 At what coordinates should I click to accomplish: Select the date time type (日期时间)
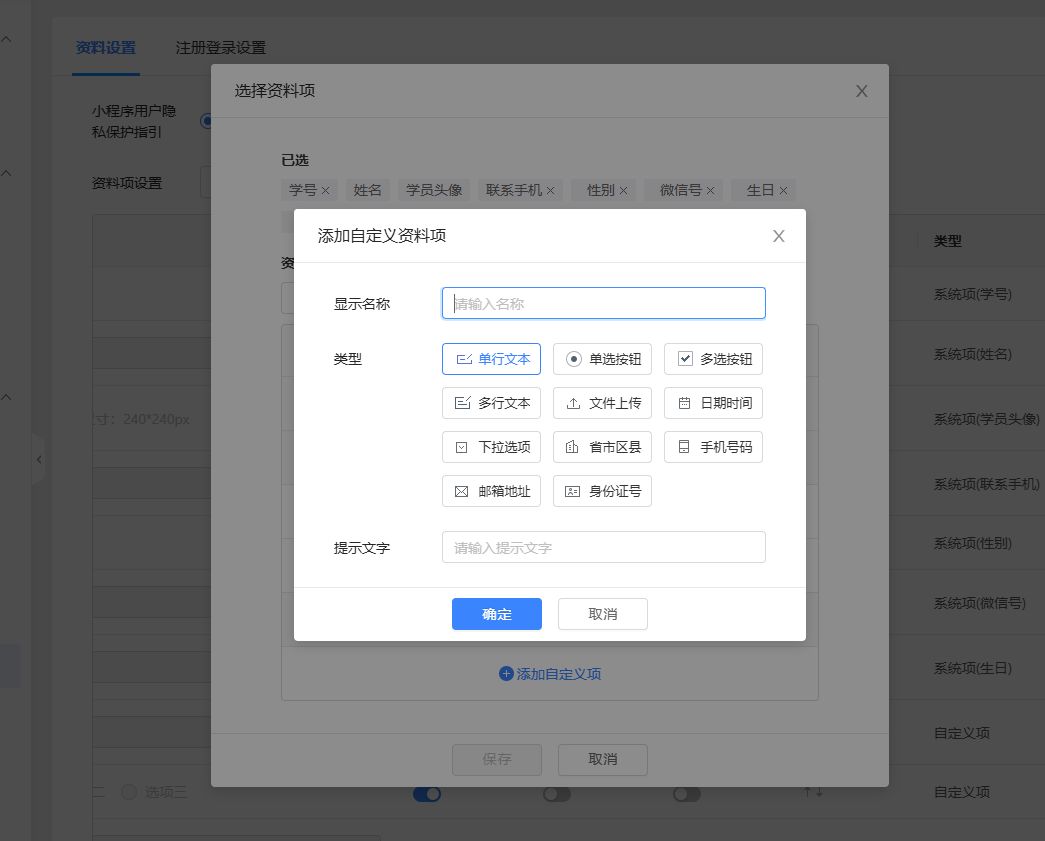(713, 403)
